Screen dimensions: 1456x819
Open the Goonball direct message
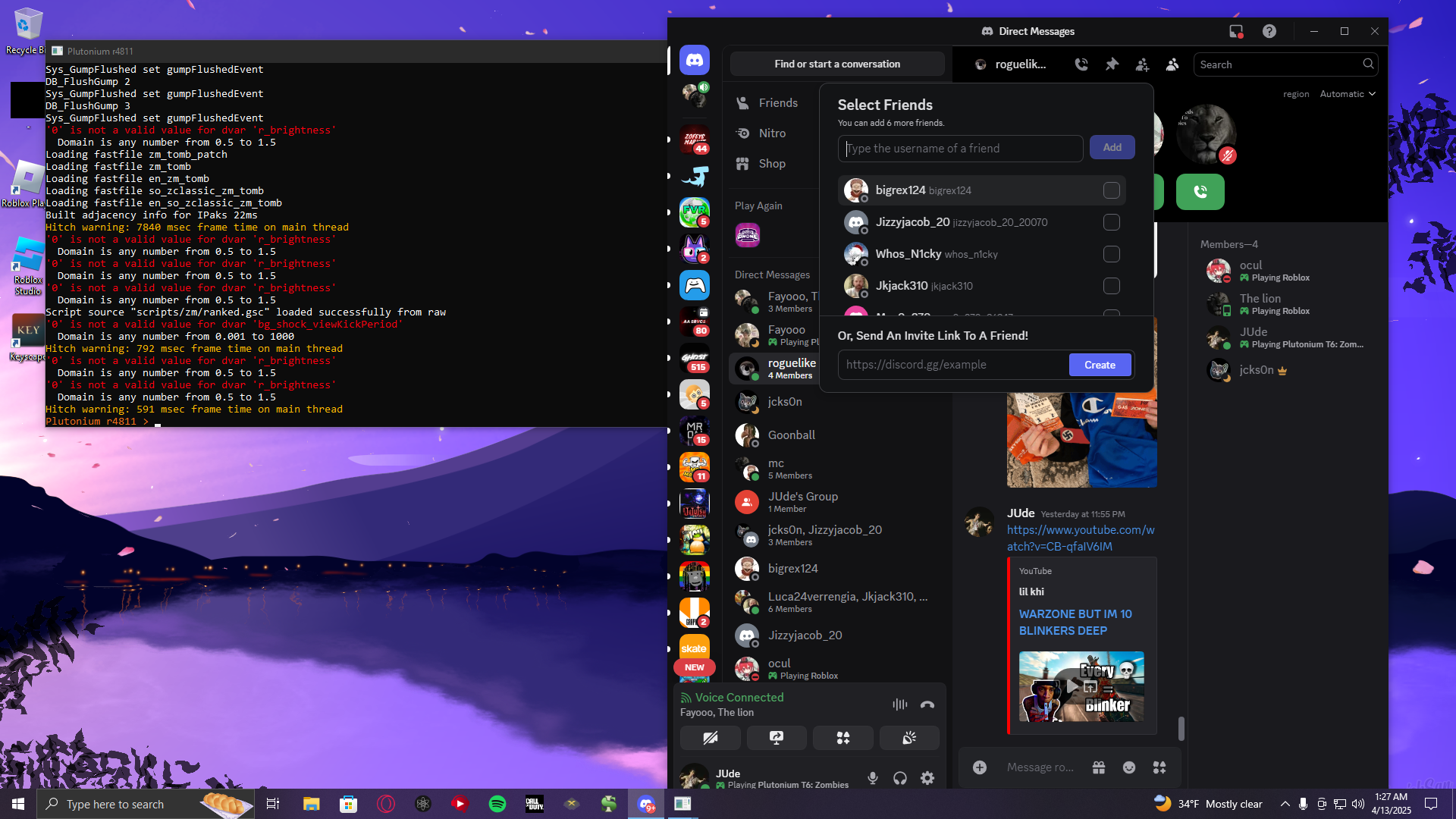pyautogui.click(x=837, y=435)
